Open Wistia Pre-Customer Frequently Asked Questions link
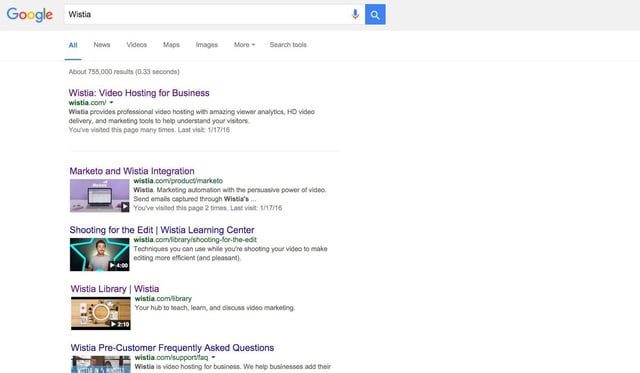This screenshot has height=373, width=640. tap(172, 348)
